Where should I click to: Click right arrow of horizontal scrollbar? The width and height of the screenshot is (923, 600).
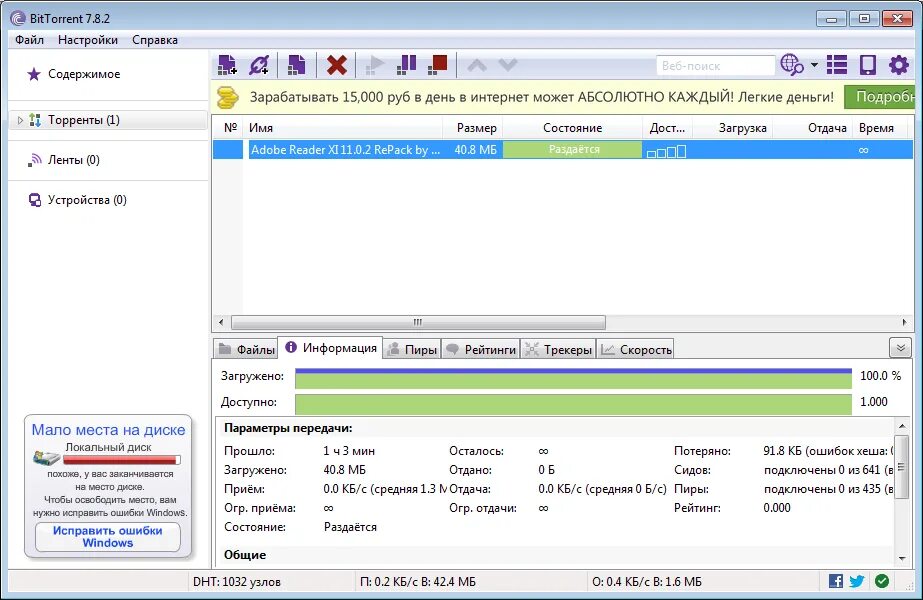904,322
